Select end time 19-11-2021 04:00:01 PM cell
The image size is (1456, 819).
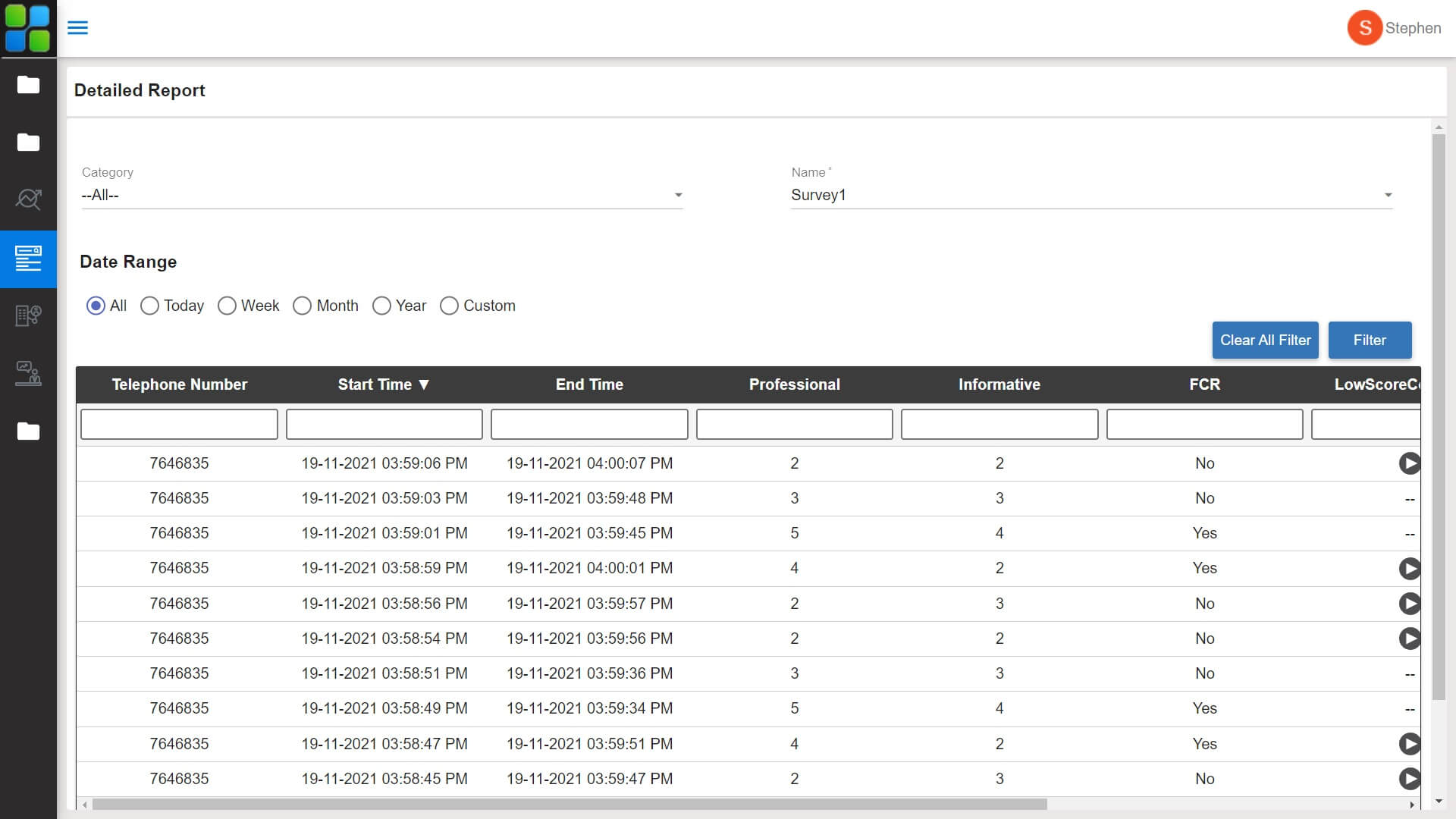(x=589, y=568)
